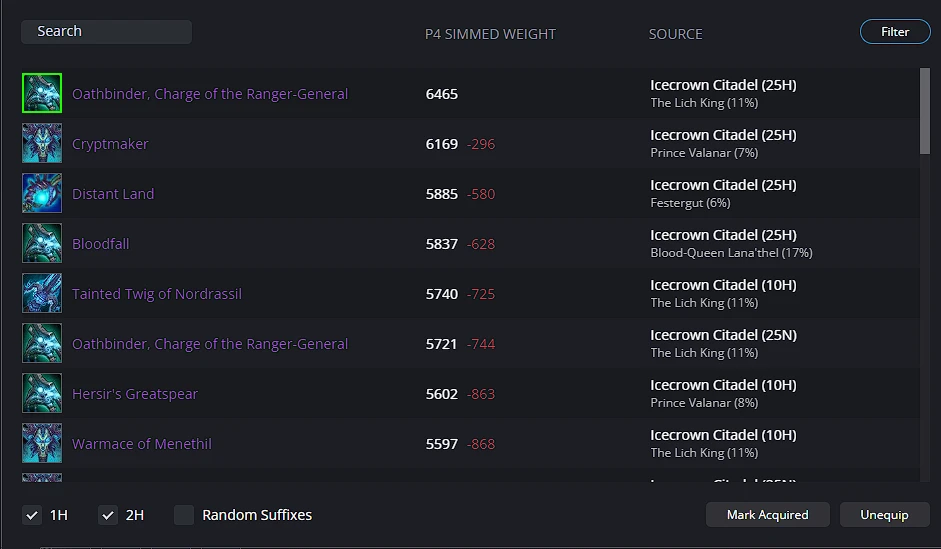Image resolution: width=941 pixels, height=549 pixels.
Task: Open the Filter options
Action: coord(895,32)
